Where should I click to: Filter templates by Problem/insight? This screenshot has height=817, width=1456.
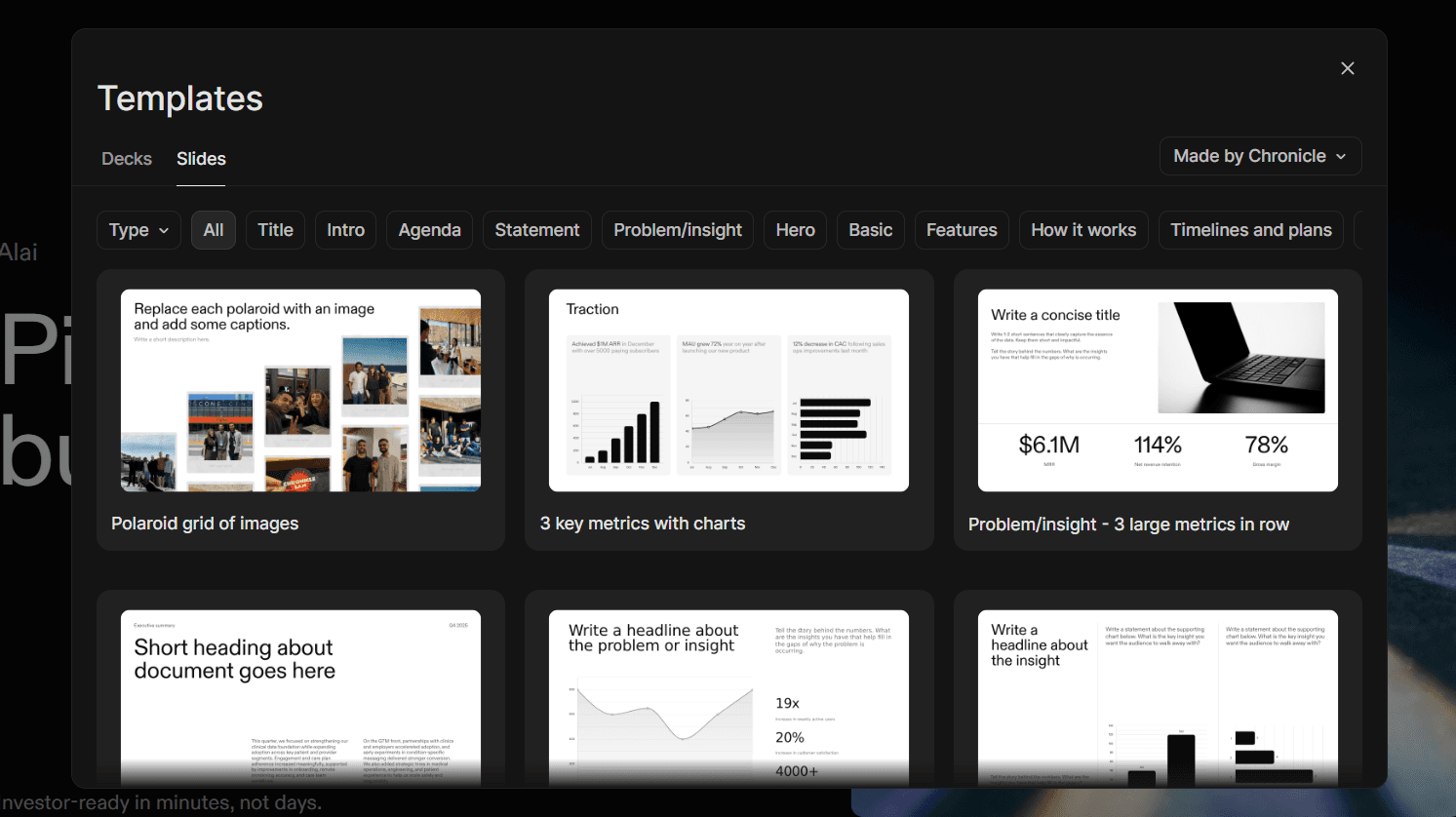678,230
